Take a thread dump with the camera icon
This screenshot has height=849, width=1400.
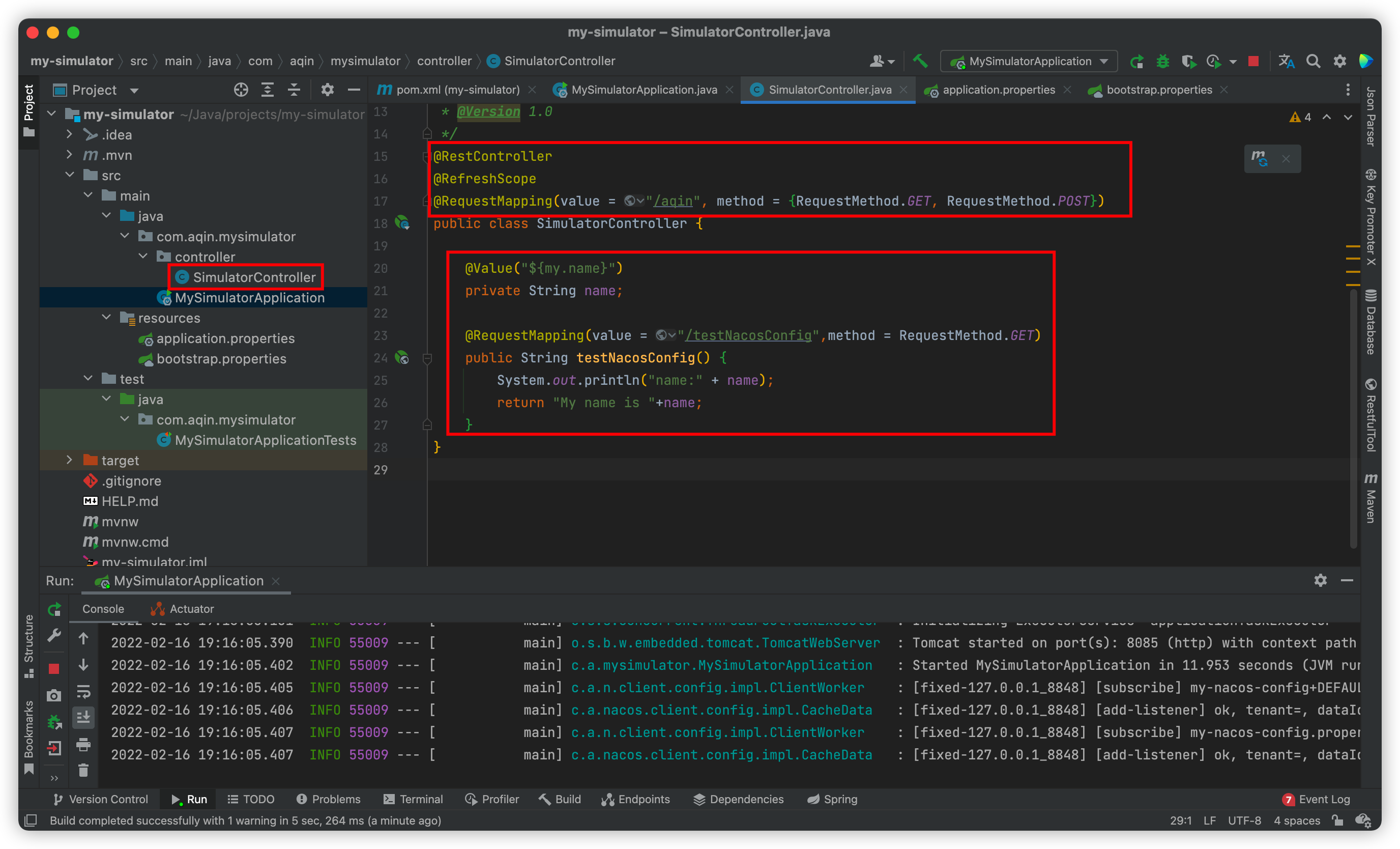tap(54, 695)
